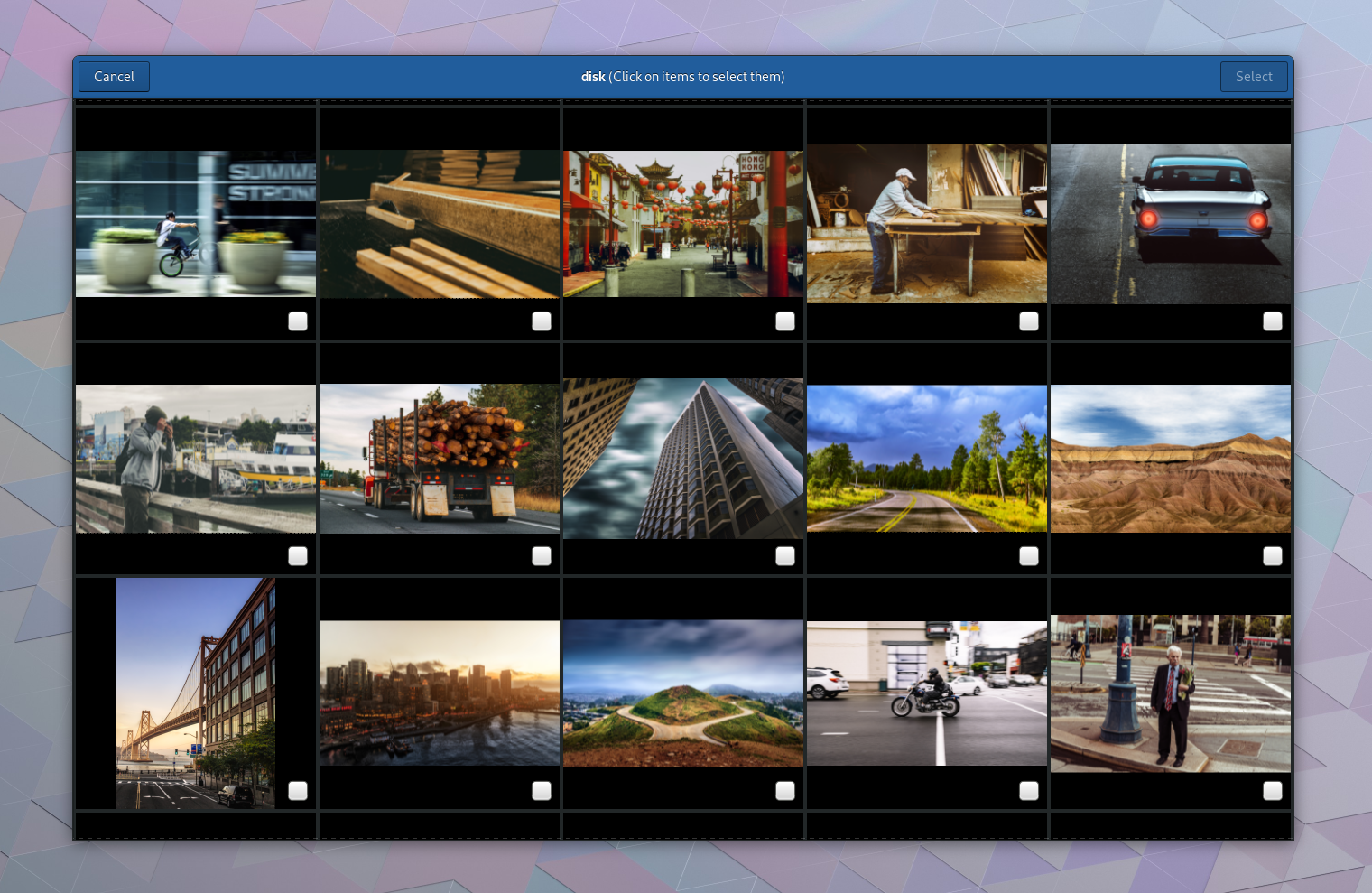
Task: Check the checkbox under the logging truck photo
Action: (542, 556)
